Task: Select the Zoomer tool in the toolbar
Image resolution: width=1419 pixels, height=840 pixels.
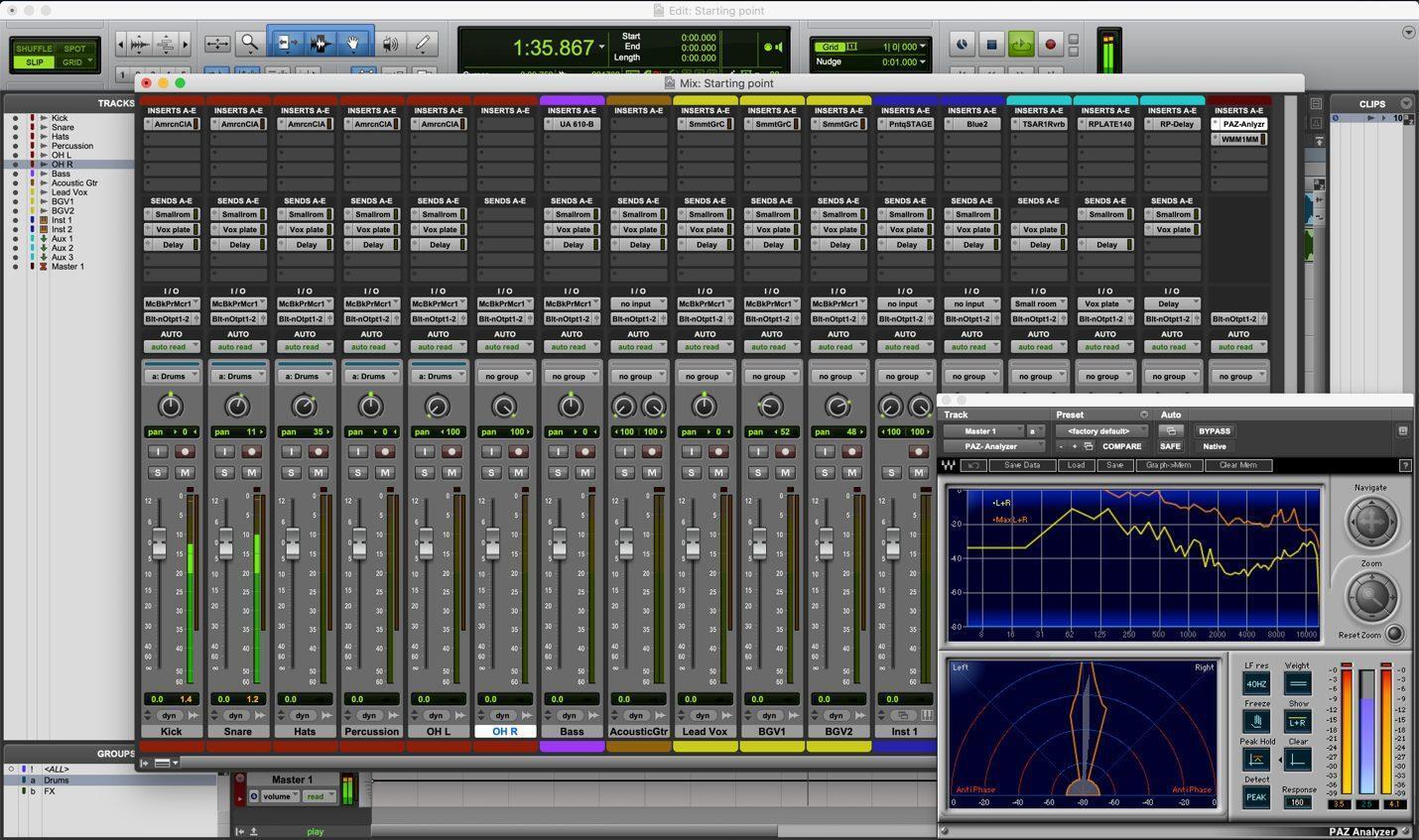Action: point(249,44)
